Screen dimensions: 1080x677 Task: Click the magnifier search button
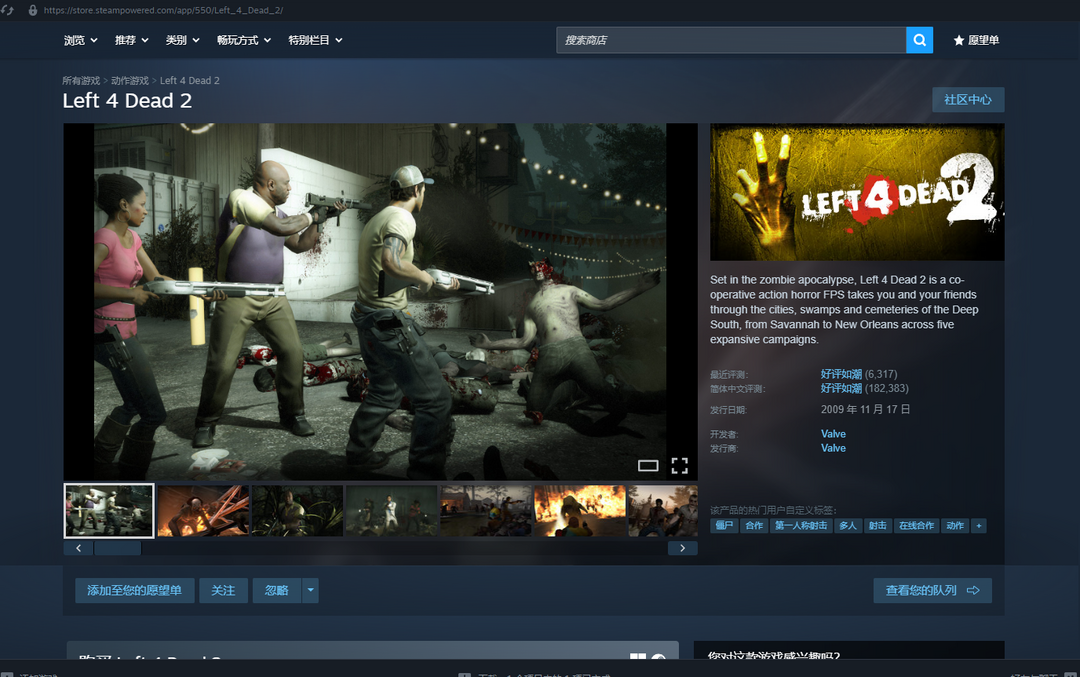coord(919,40)
